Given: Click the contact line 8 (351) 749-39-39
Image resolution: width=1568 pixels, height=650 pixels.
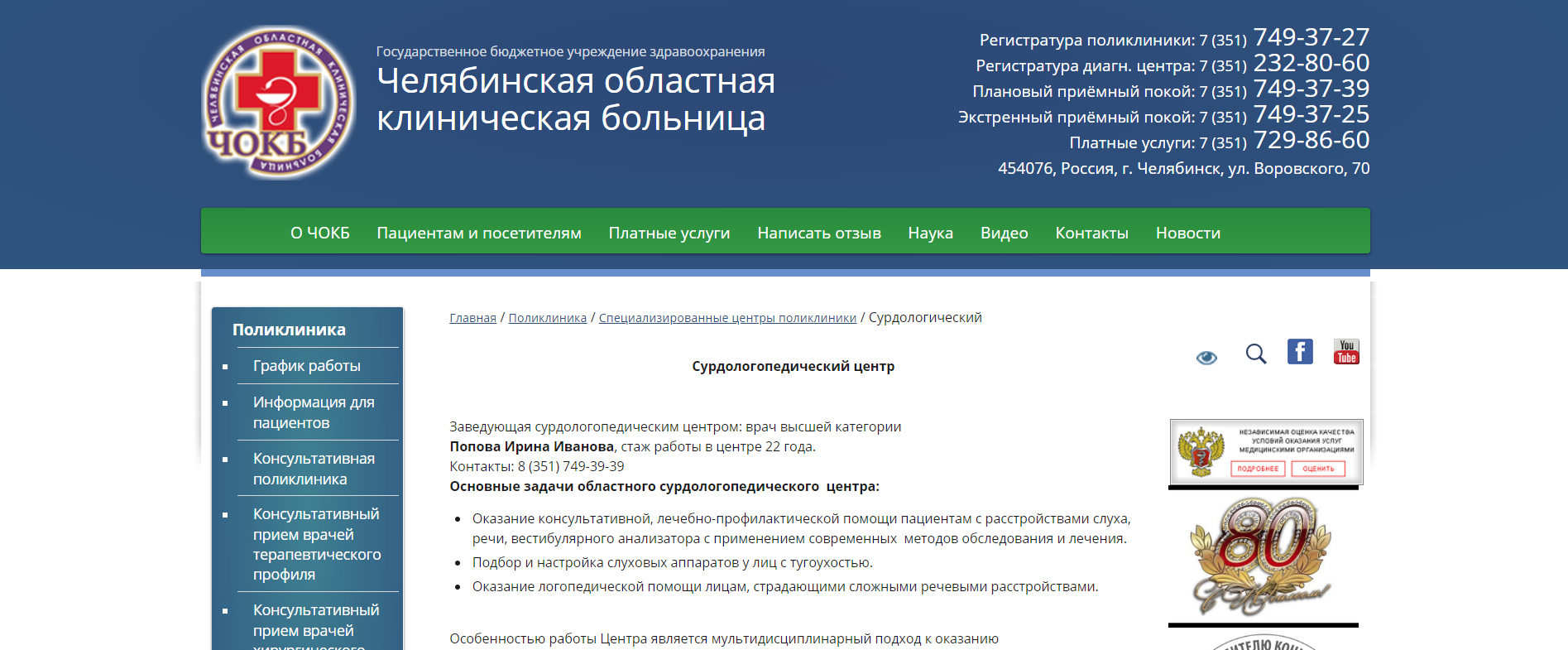Looking at the screenshot, I should (537, 467).
